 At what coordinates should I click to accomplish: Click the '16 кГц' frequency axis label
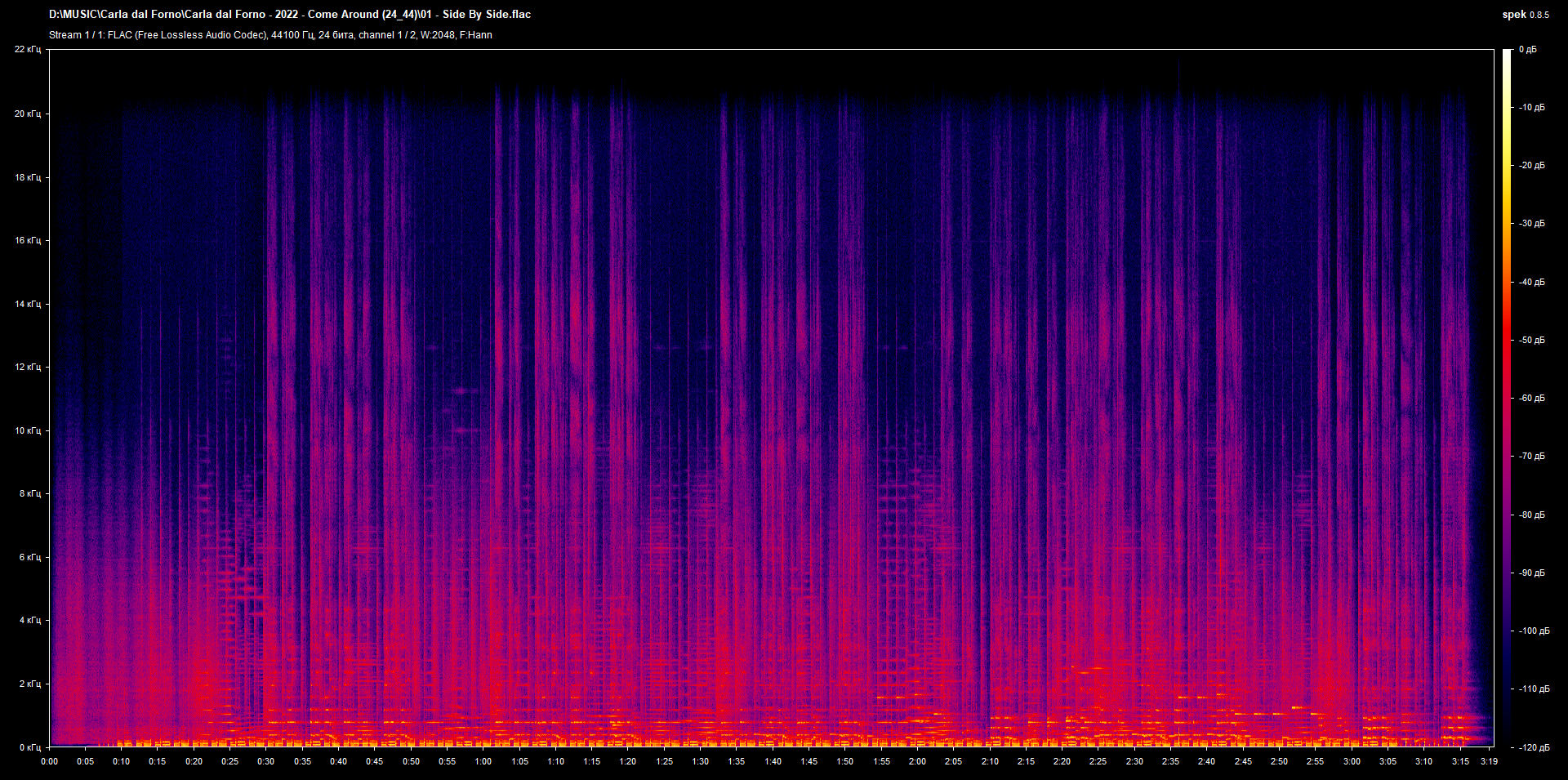tap(28, 240)
